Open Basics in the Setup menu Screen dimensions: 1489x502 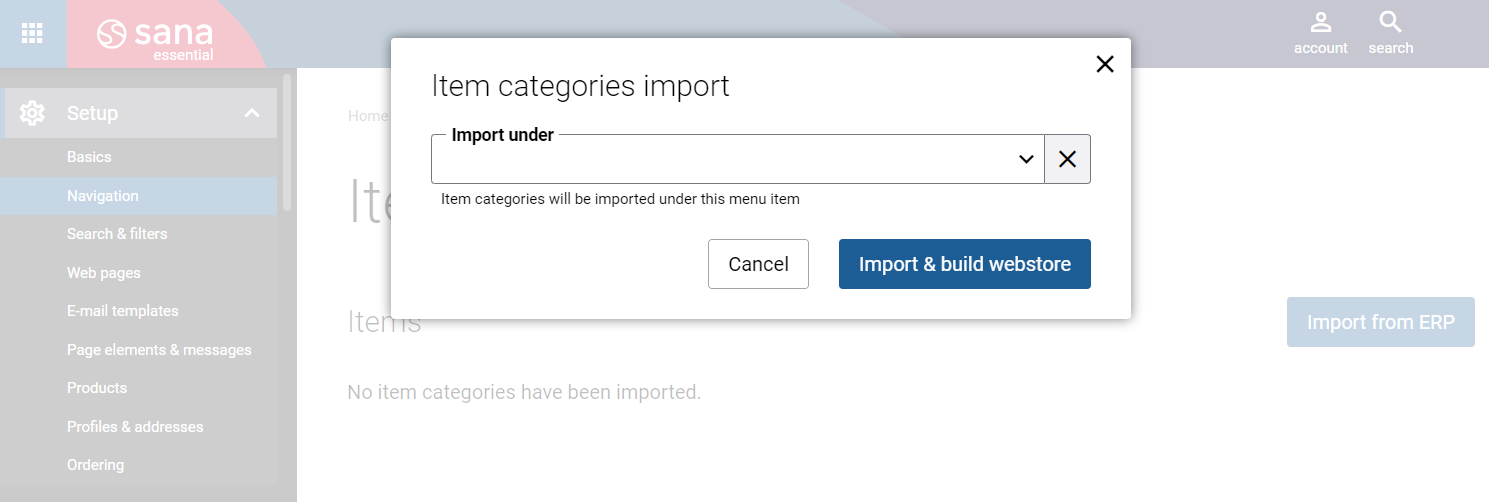coord(89,157)
